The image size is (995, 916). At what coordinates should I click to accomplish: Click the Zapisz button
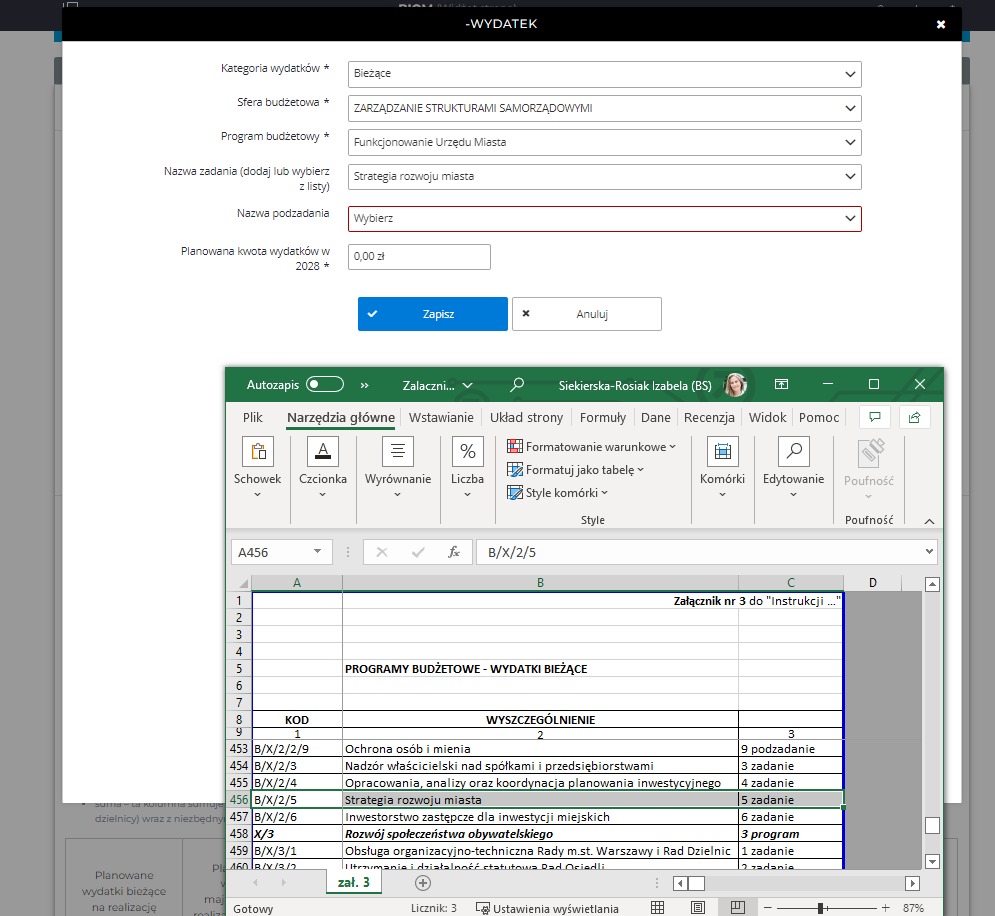(x=432, y=314)
